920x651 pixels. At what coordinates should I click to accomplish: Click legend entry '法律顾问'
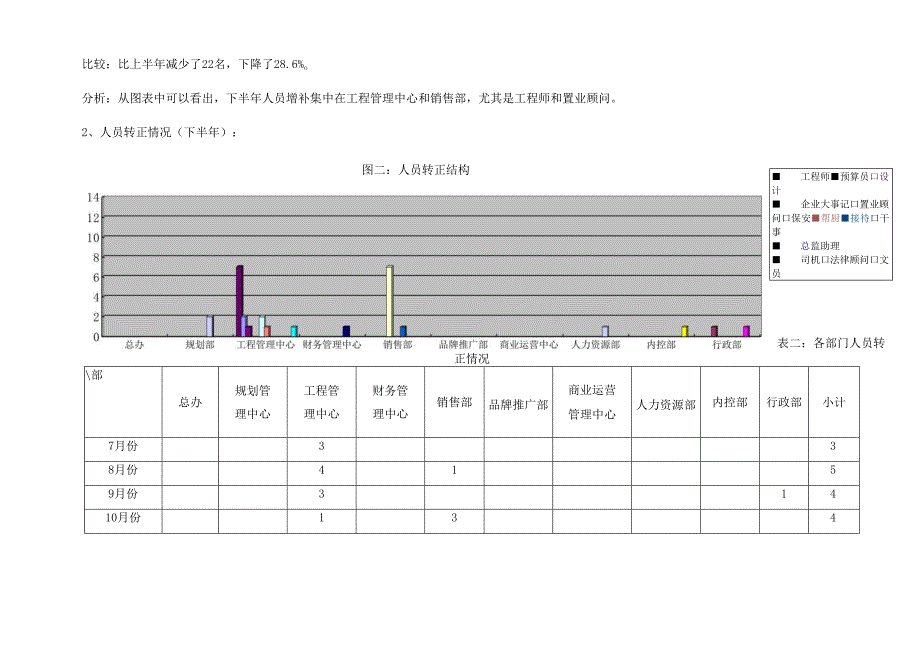[x=850, y=260]
